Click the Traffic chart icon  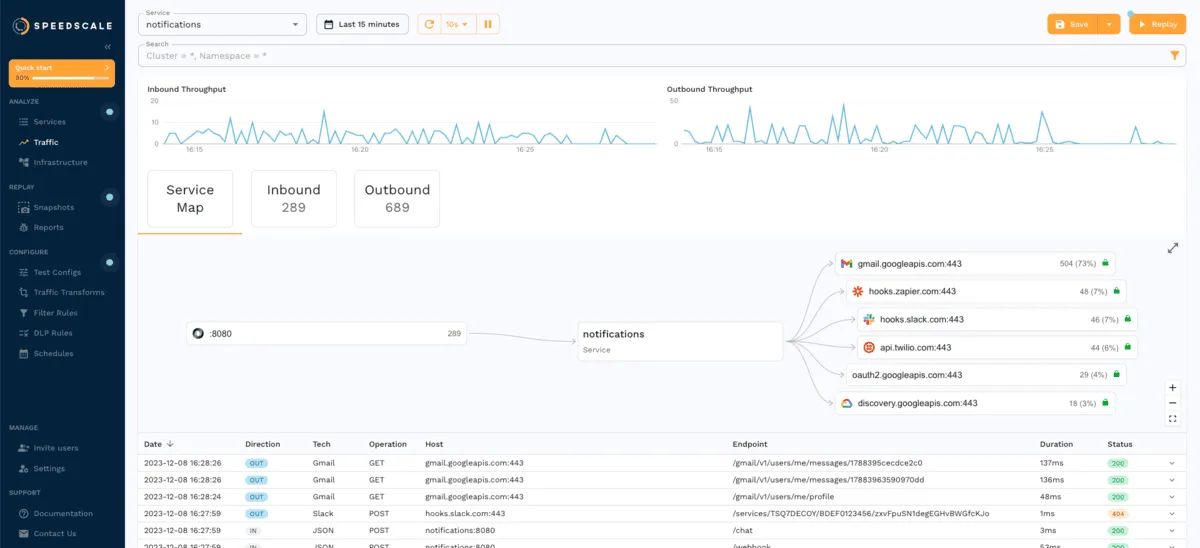24,142
